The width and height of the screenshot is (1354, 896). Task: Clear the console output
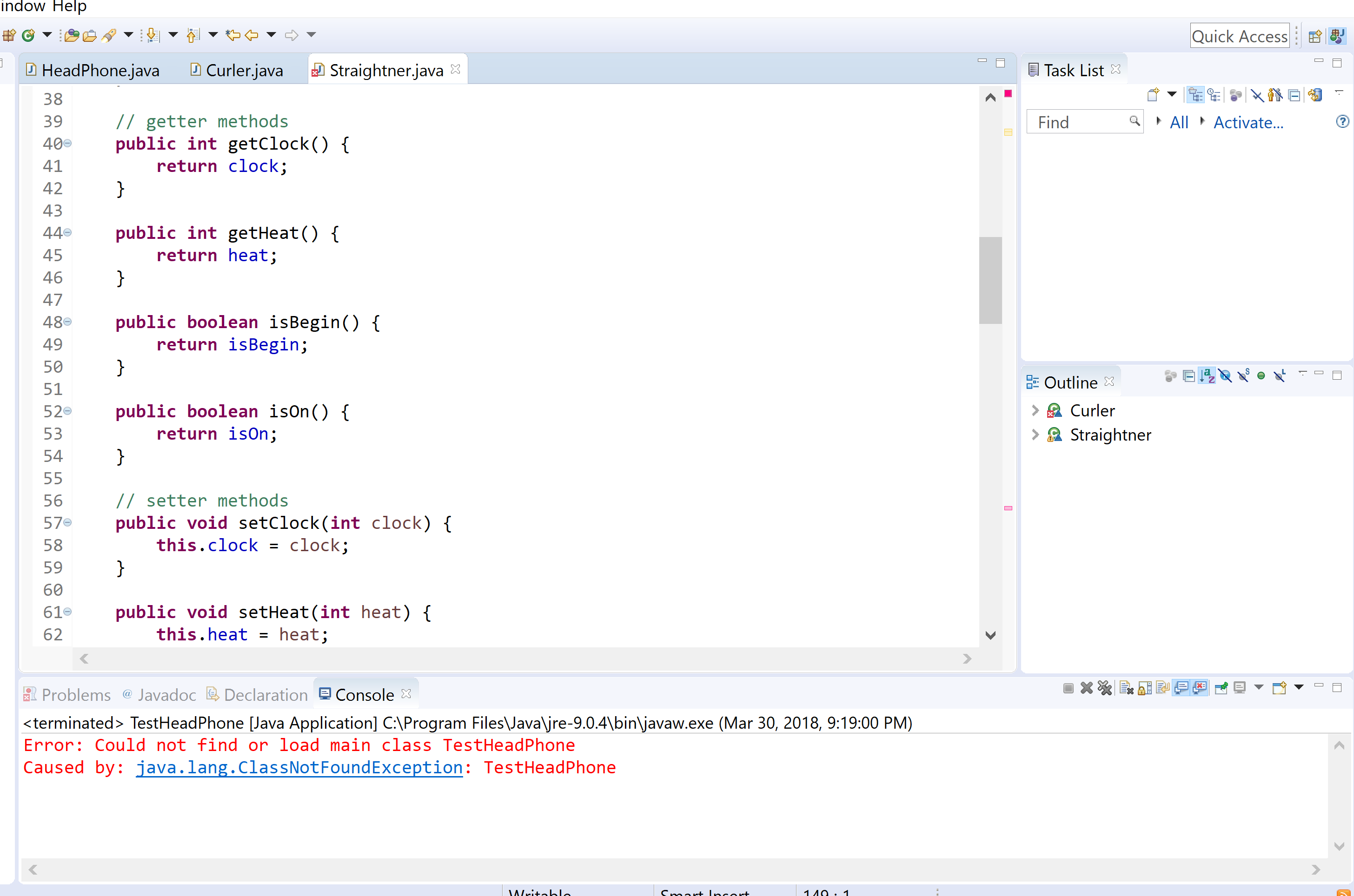pos(1126,688)
